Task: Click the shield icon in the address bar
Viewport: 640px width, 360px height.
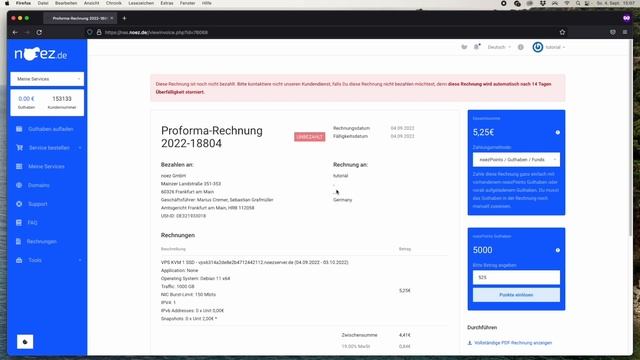Action: pos(90,32)
